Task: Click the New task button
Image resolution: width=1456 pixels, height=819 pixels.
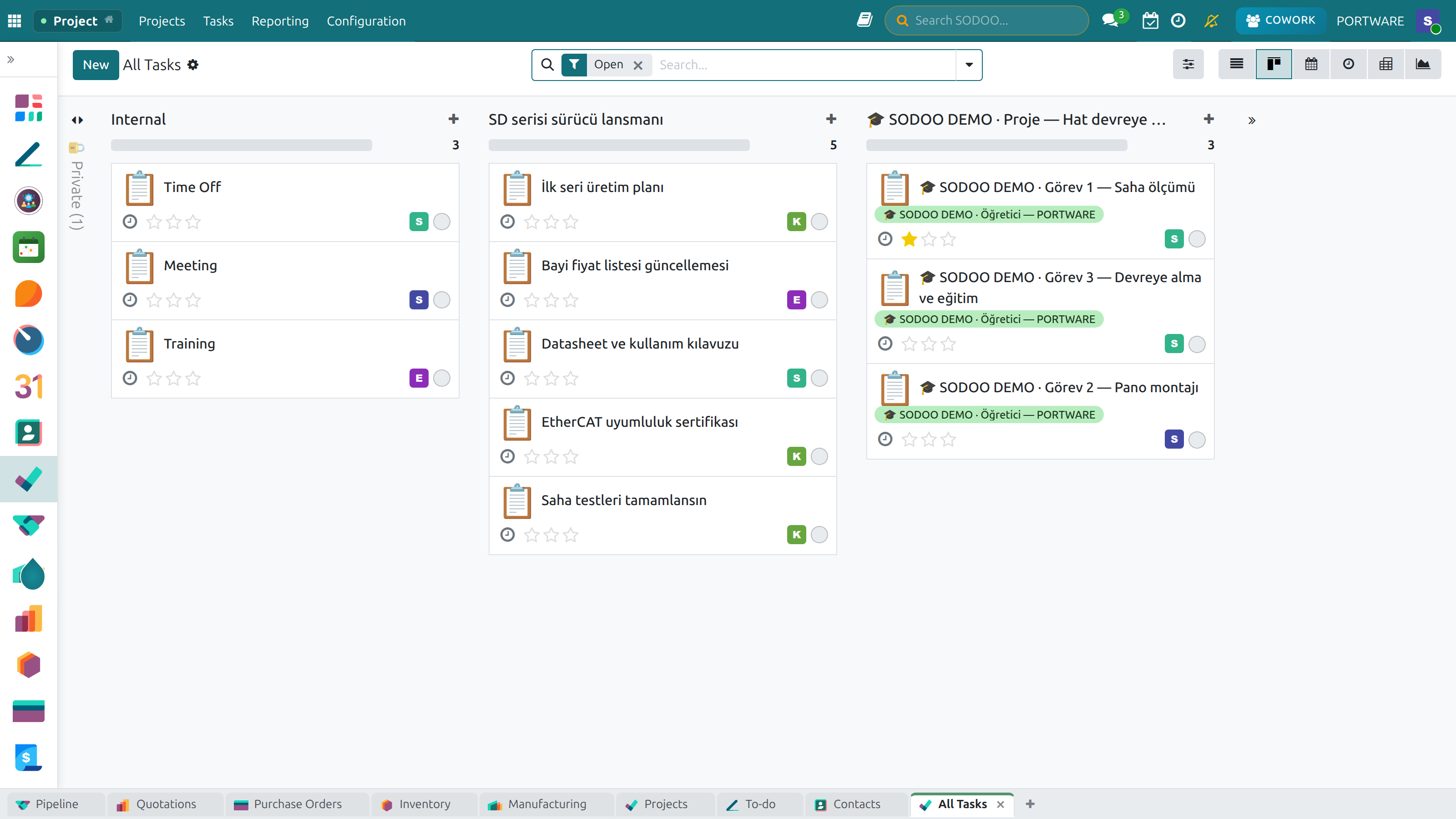Action: pyautogui.click(x=96, y=65)
